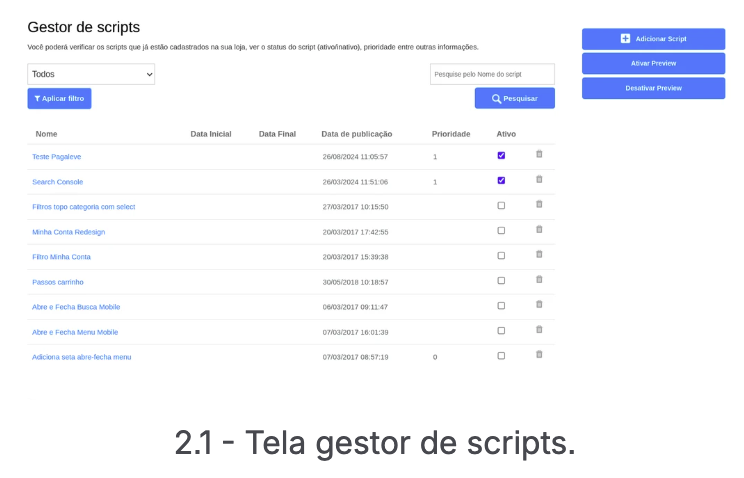Open the Todos filter dropdown

tap(91, 74)
